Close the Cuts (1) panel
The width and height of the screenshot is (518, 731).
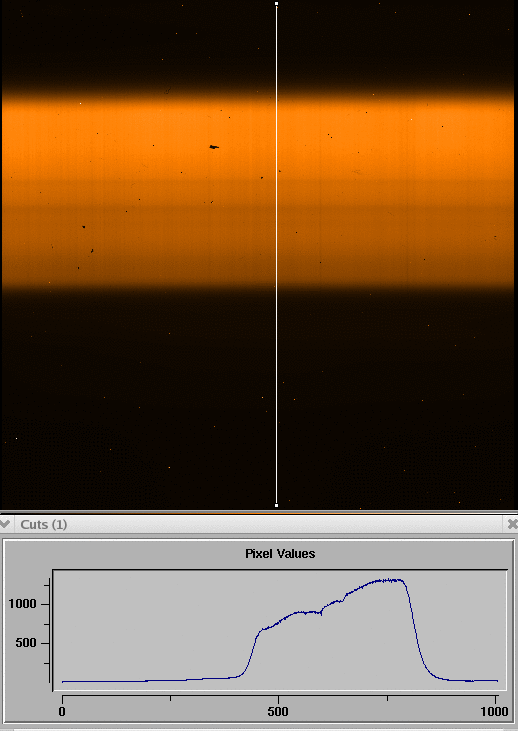(512, 524)
